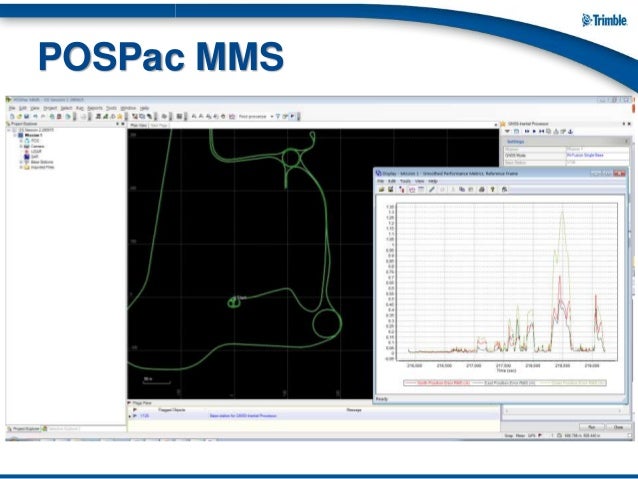Click the Undo toolbar icon
638x479 pixels.
pyautogui.click(x=35, y=116)
